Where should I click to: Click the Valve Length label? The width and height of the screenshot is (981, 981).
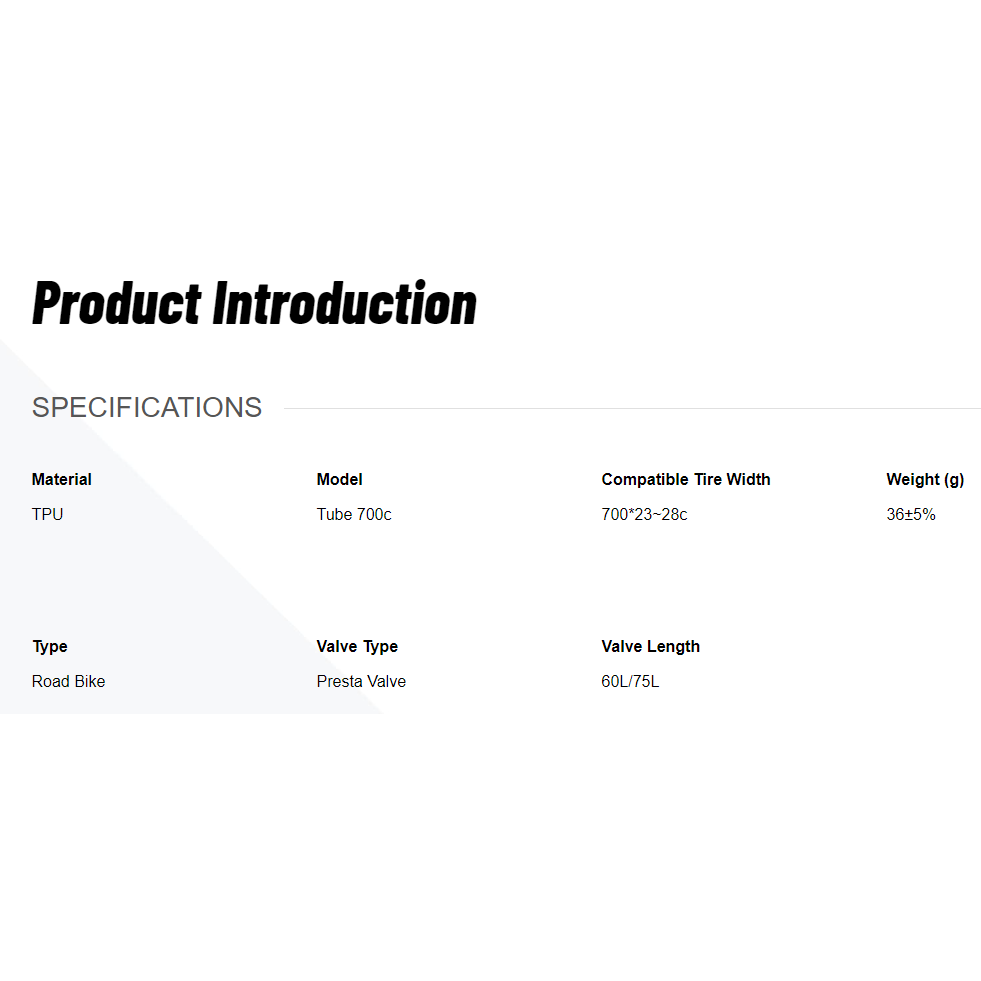[x=650, y=647]
